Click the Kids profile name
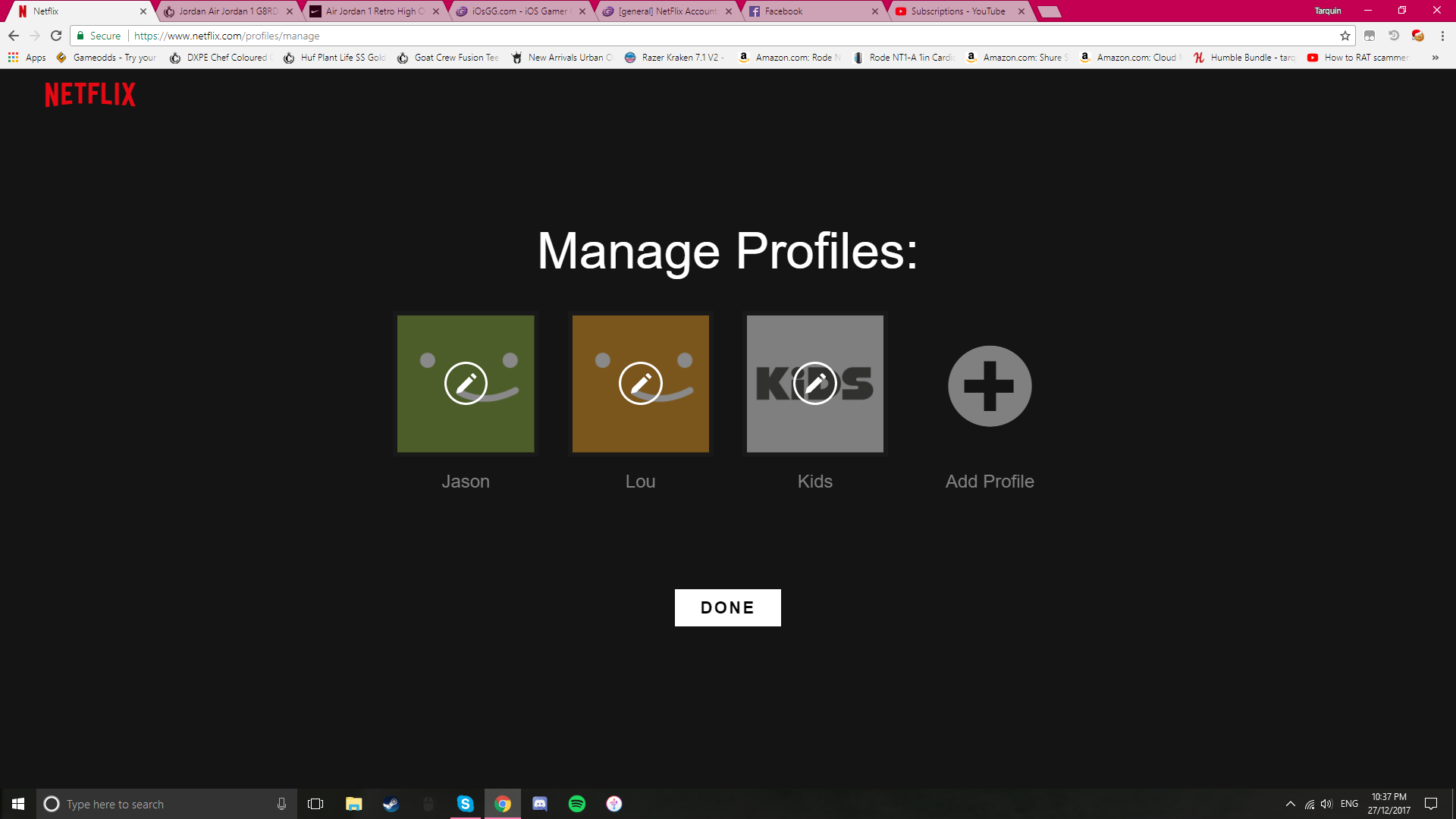This screenshot has width=1456, height=819. coord(815,482)
